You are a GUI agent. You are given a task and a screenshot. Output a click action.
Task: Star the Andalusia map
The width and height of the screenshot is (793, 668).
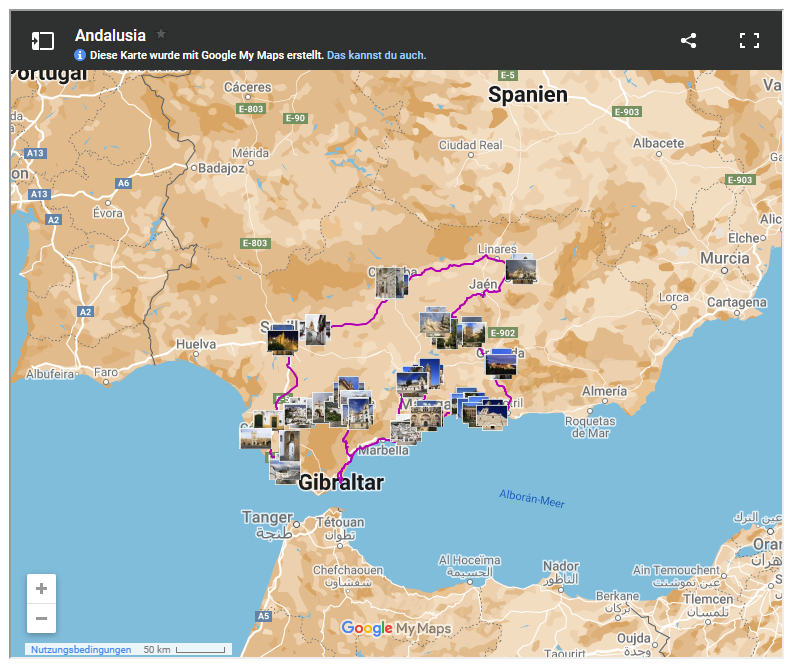(161, 35)
